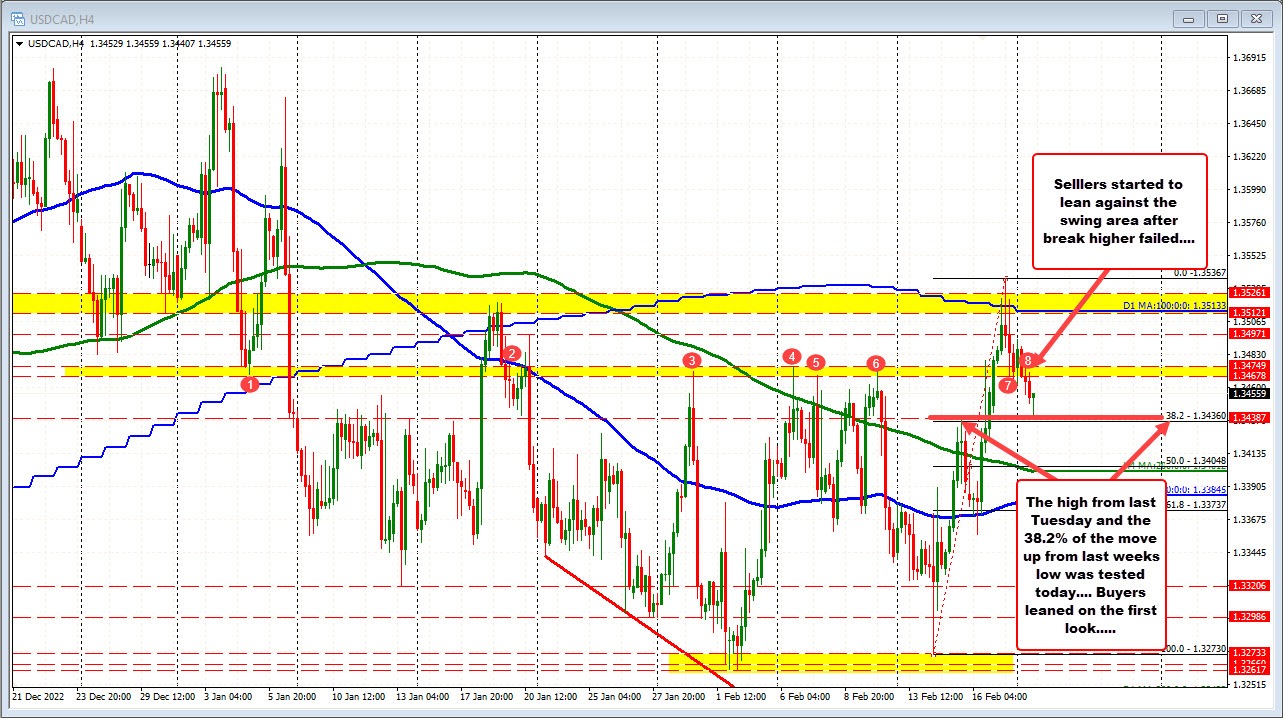Select marker 6 on the chart
1283x718 pixels.
click(x=874, y=365)
